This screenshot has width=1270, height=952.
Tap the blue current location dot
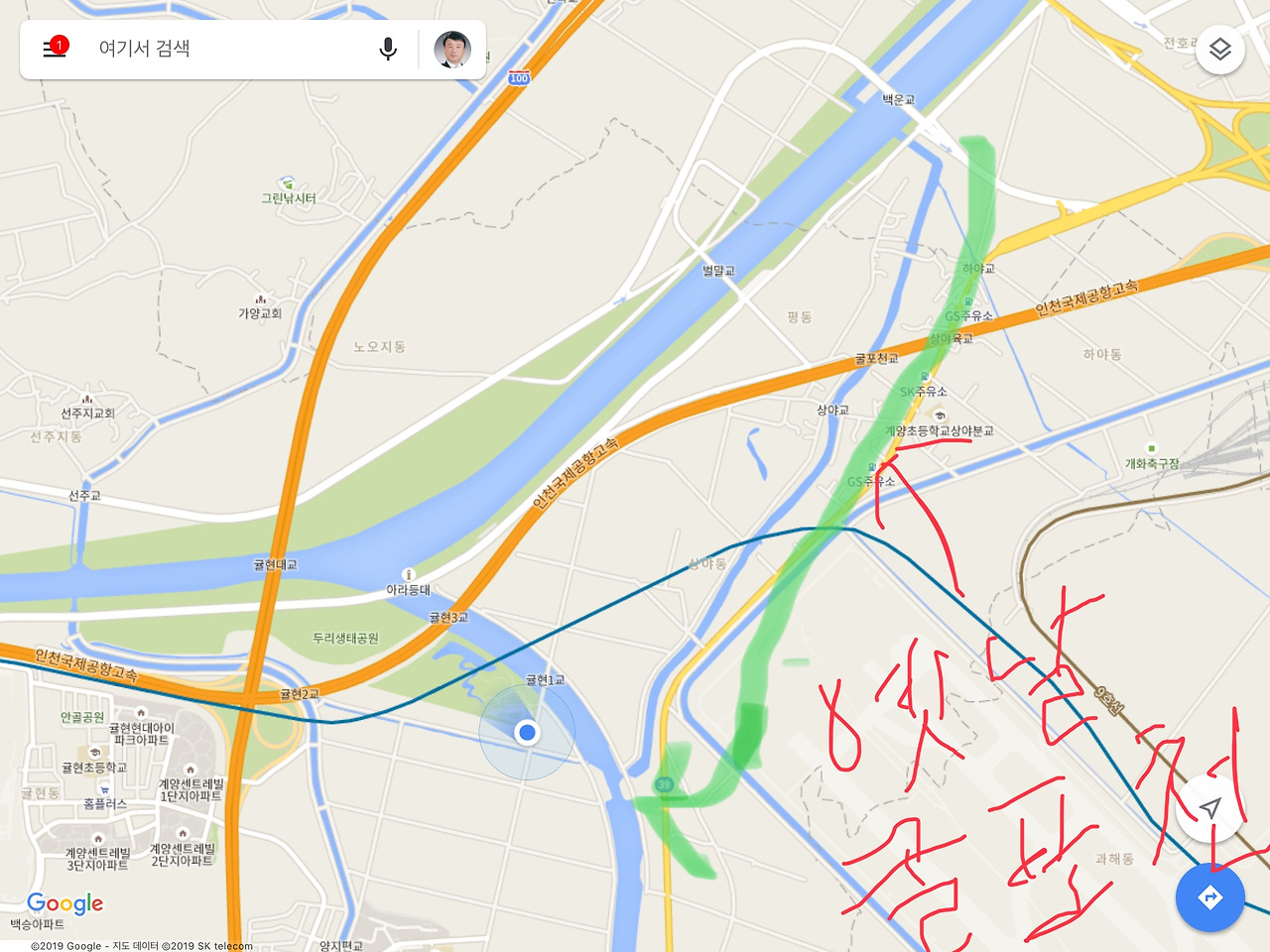click(x=527, y=732)
